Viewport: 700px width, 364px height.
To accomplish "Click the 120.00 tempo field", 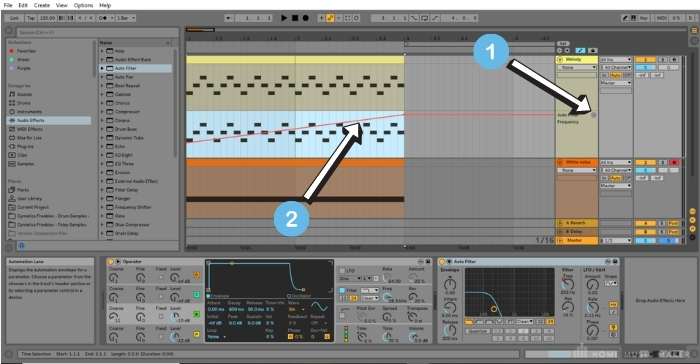I will [x=47, y=18].
